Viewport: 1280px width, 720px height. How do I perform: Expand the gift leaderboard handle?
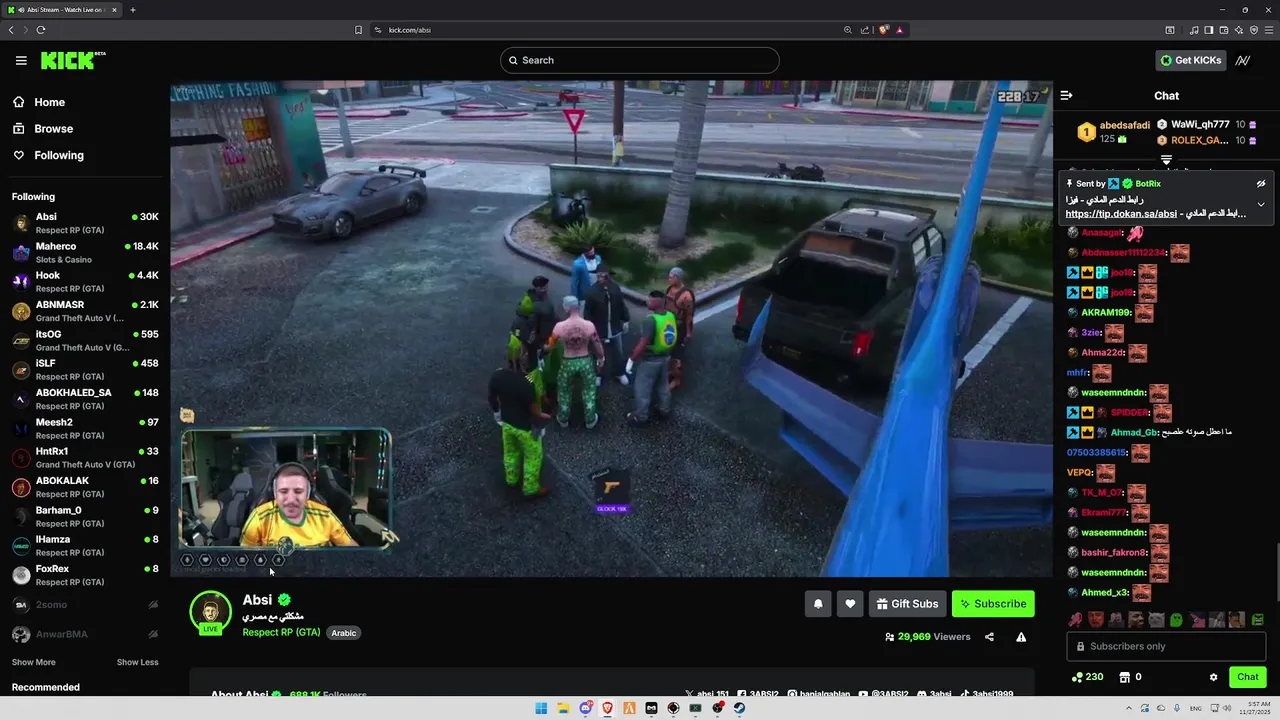pyautogui.click(x=1166, y=160)
